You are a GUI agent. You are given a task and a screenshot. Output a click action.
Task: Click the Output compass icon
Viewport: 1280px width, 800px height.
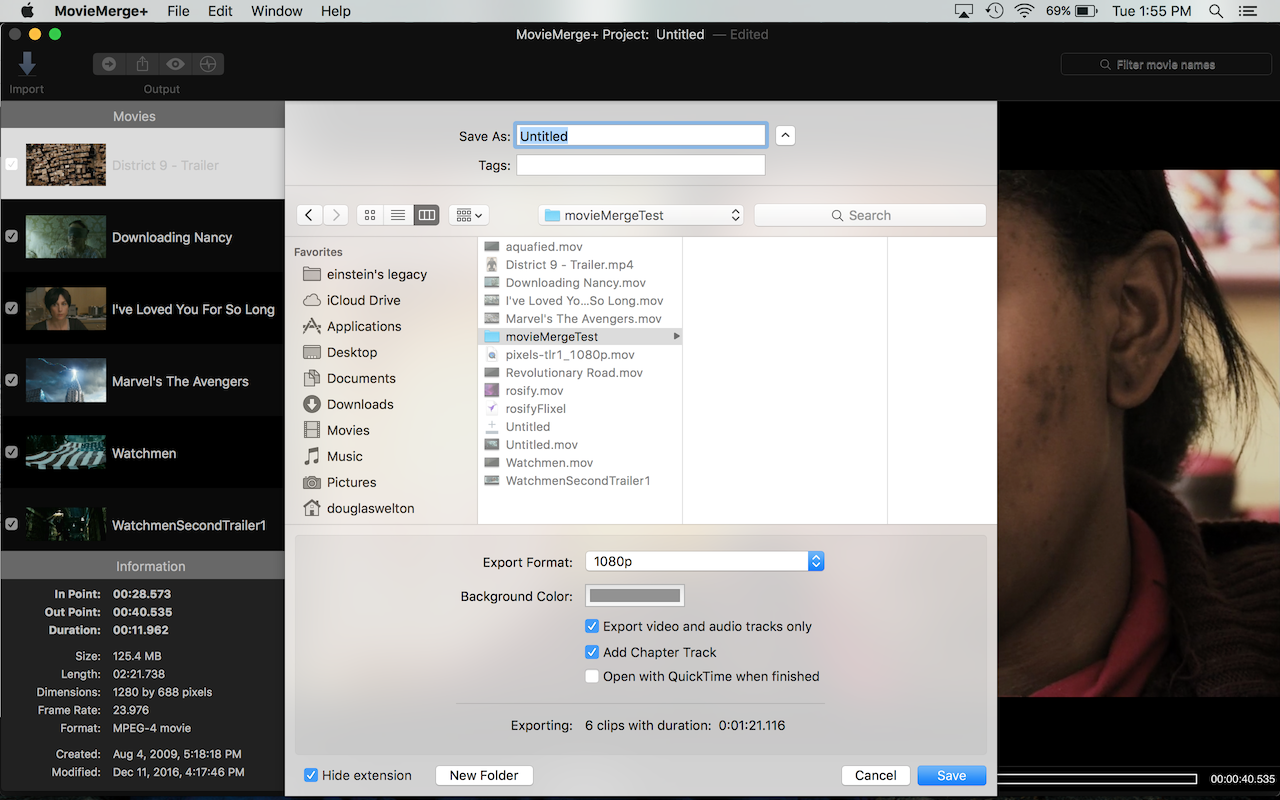coord(208,64)
